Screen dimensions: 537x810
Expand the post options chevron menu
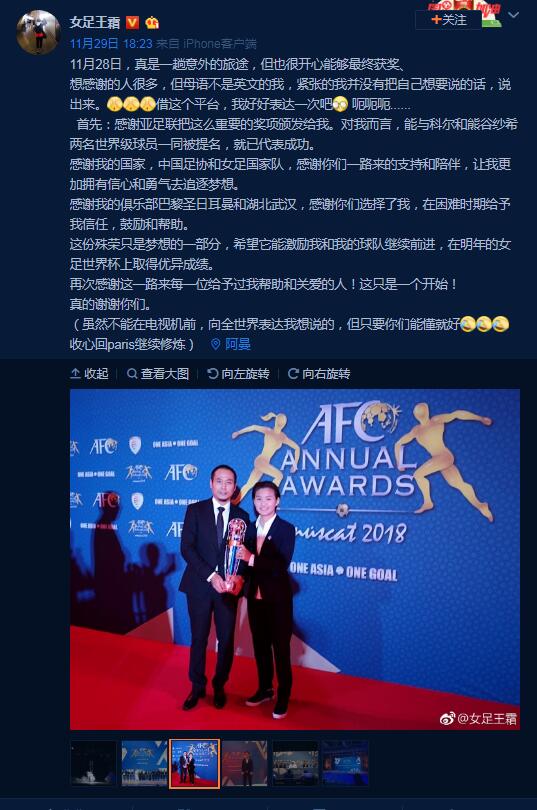point(513,15)
